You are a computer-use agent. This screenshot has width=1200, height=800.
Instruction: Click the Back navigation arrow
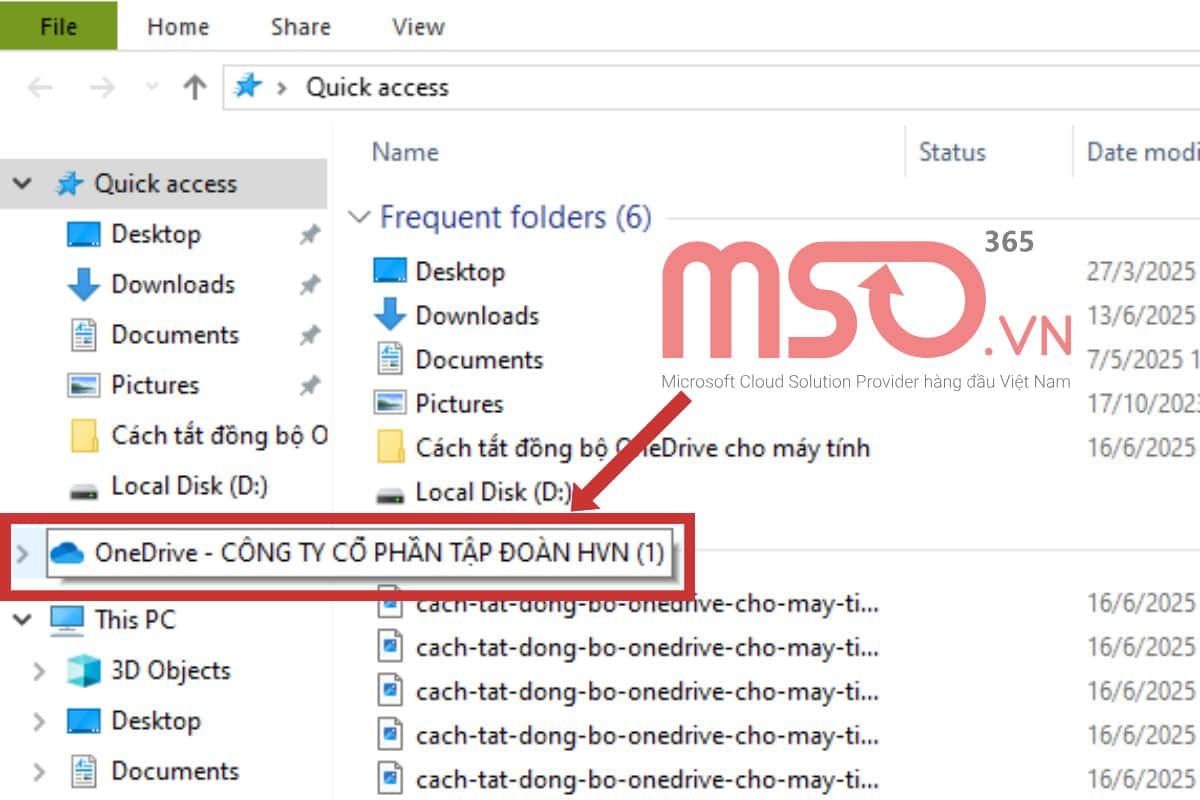point(39,88)
